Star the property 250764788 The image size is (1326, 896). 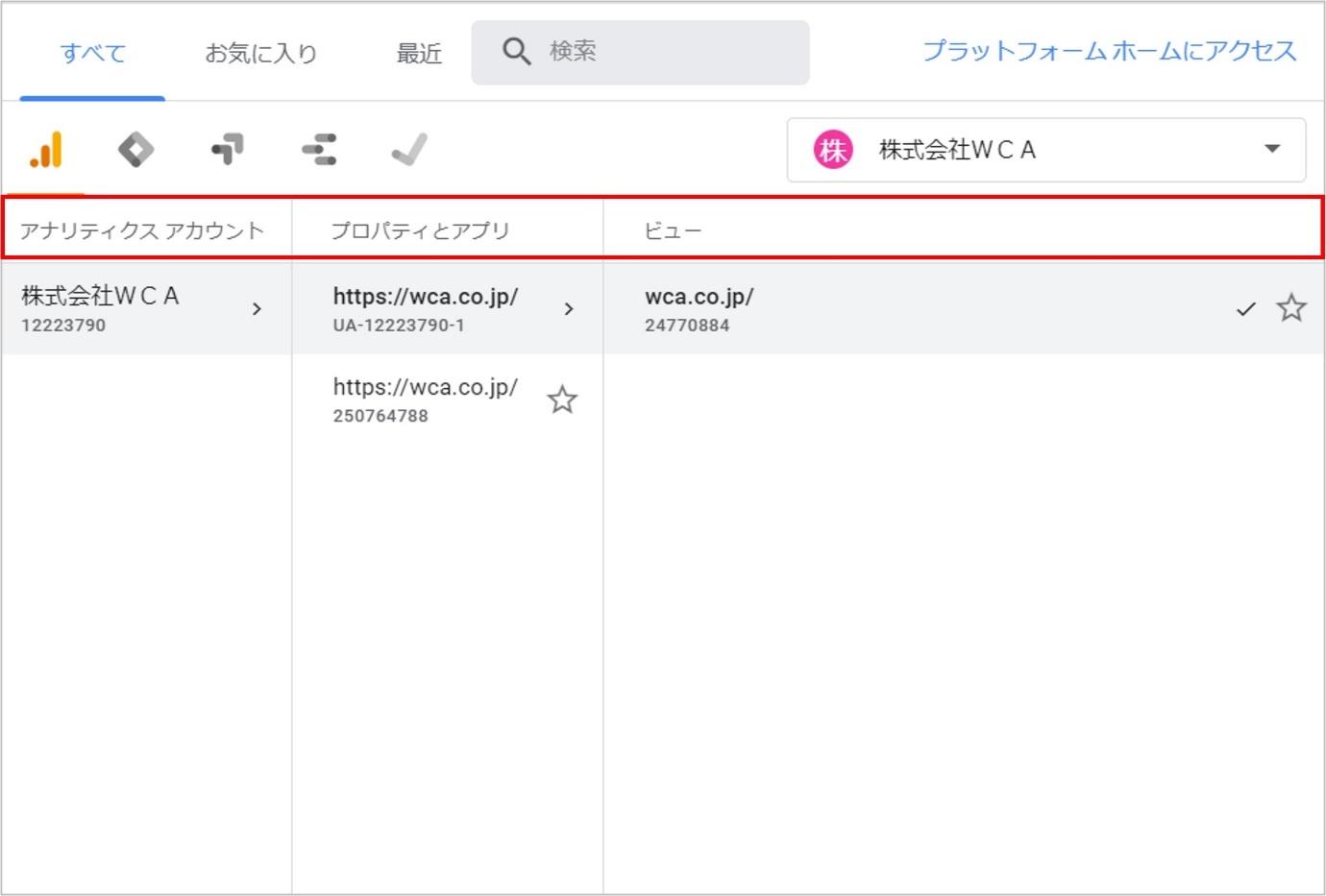(562, 400)
